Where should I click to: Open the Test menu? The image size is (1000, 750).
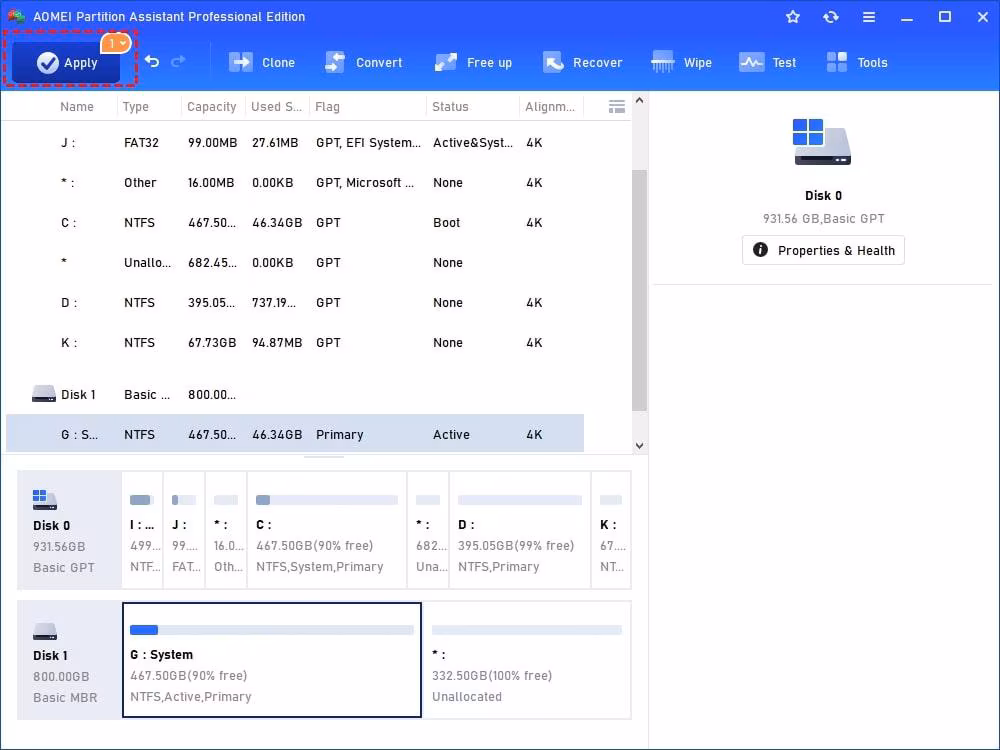pyautogui.click(x=767, y=62)
